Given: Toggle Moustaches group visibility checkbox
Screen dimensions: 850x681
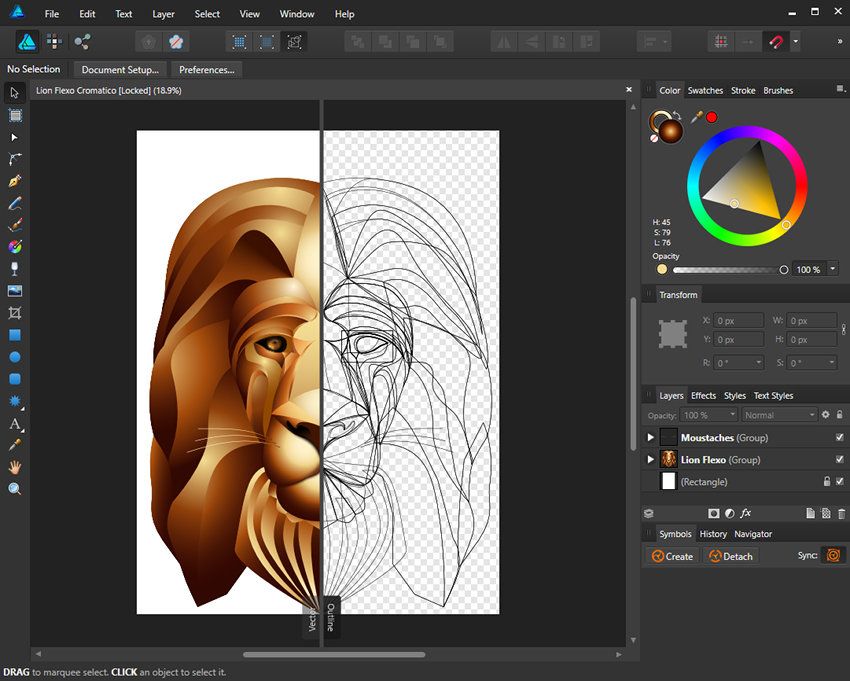Looking at the screenshot, I should coord(840,437).
